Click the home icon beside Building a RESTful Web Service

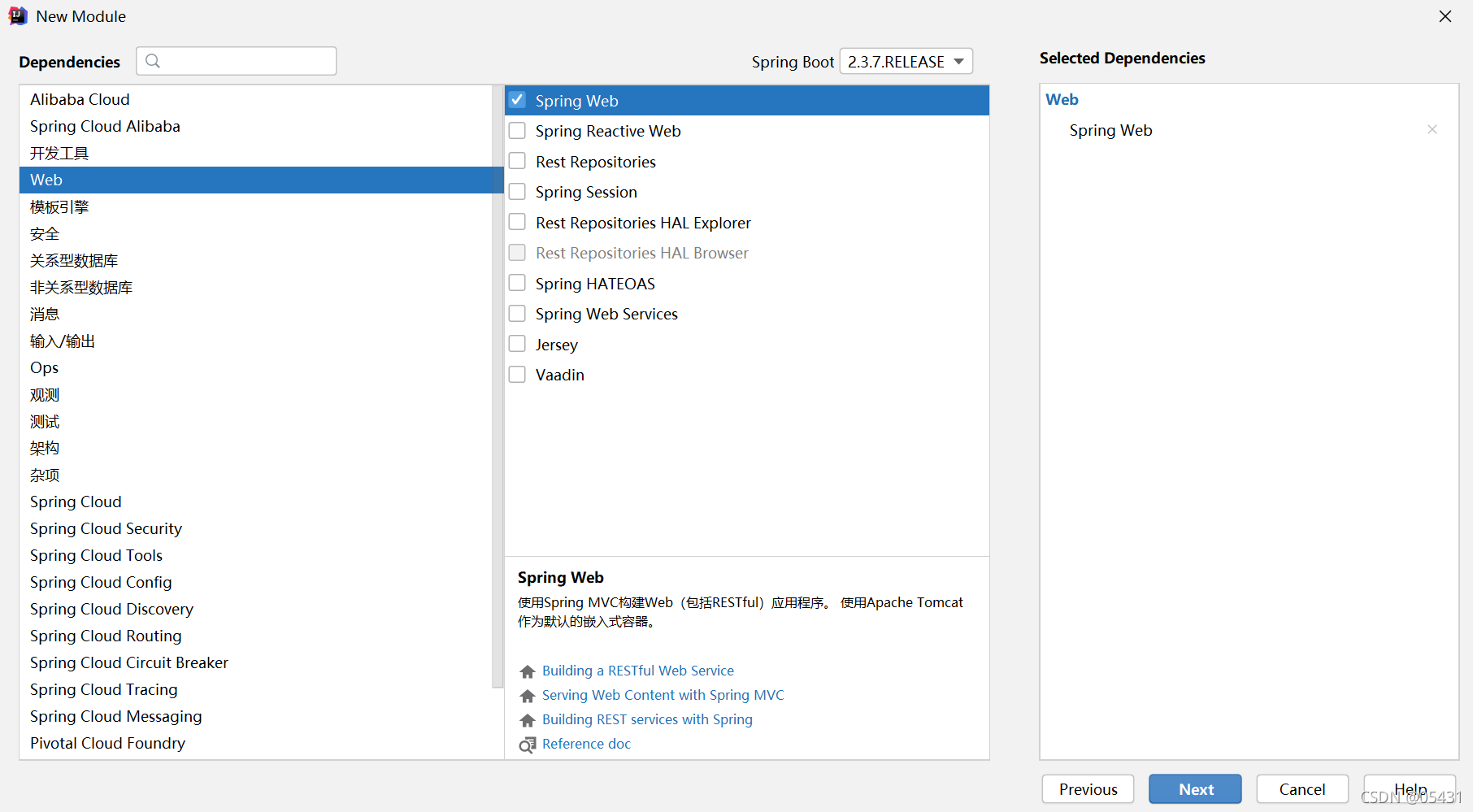pyautogui.click(x=528, y=671)
